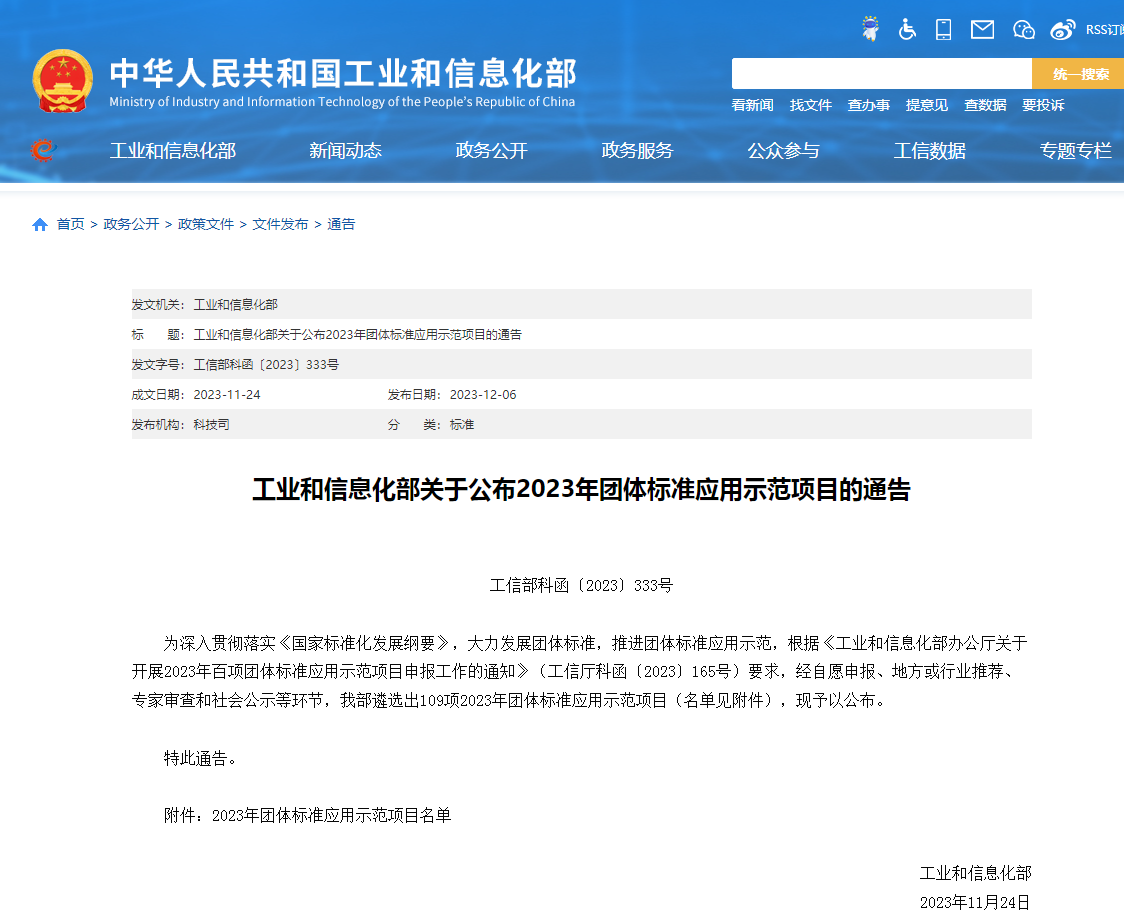Select 工业和信息化部 in main navigation
The image size is (1124, 914).
pyautogui.click(x=173, y=151)
